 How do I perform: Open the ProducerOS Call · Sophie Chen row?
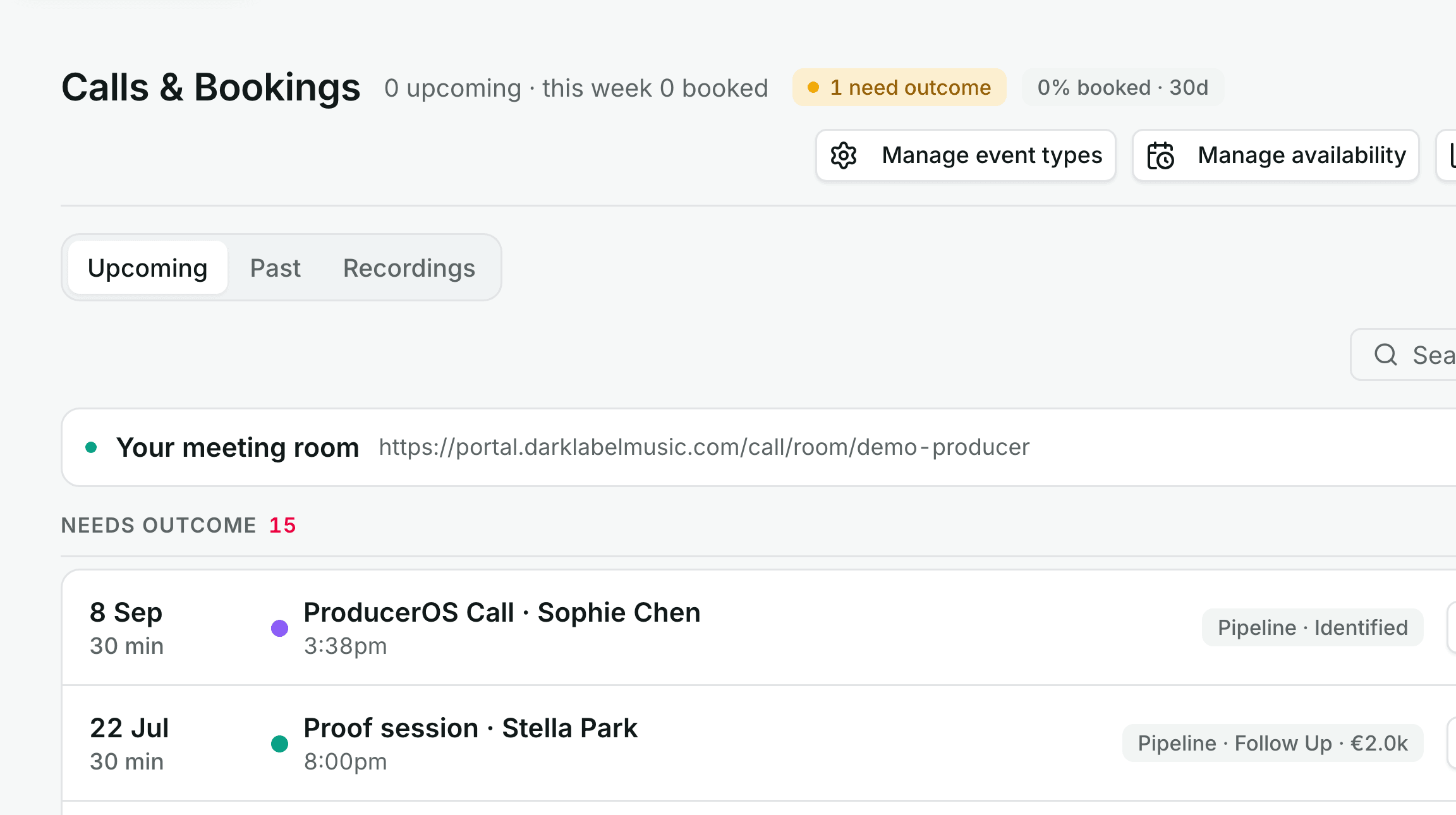point(758,628)
